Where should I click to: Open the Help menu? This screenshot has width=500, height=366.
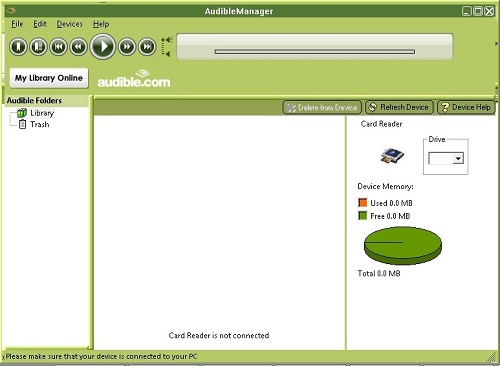101,24
